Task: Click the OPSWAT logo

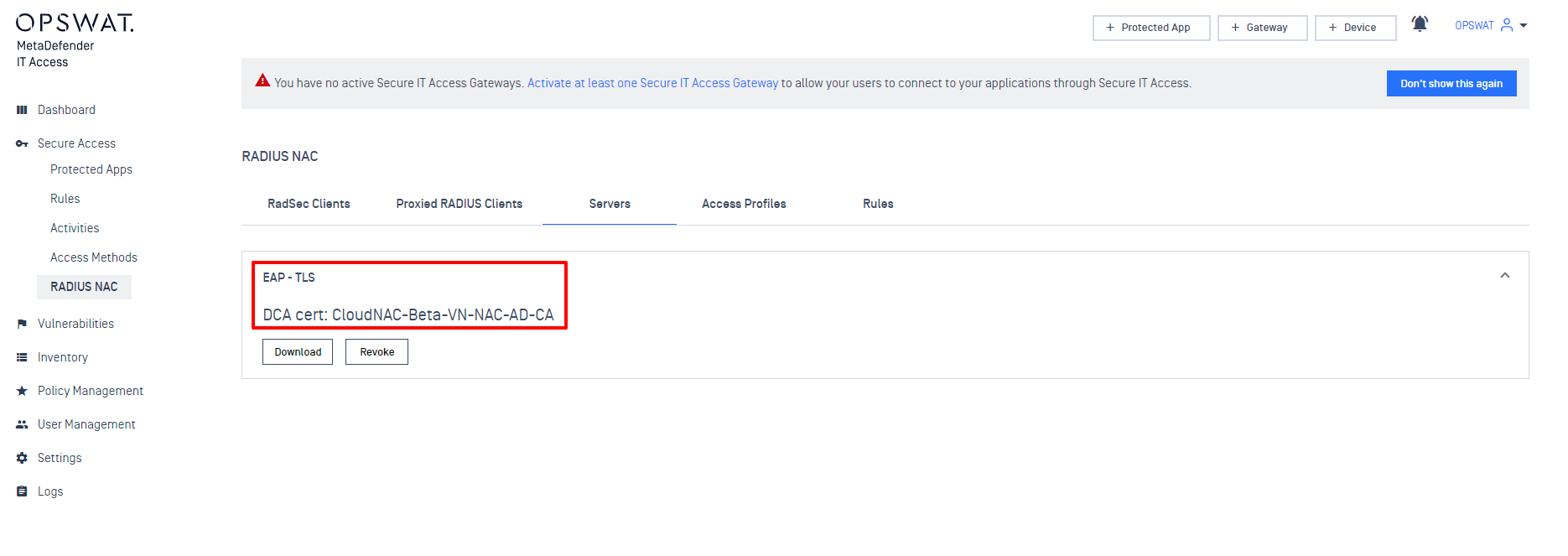Action: [75, 23]
